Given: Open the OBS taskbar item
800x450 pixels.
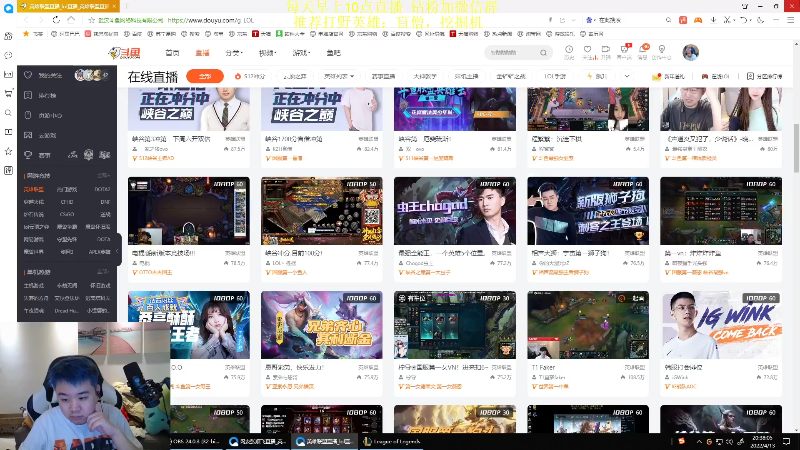Looking at the screenshot, I should pyautogui.click(x=196, y=441).
